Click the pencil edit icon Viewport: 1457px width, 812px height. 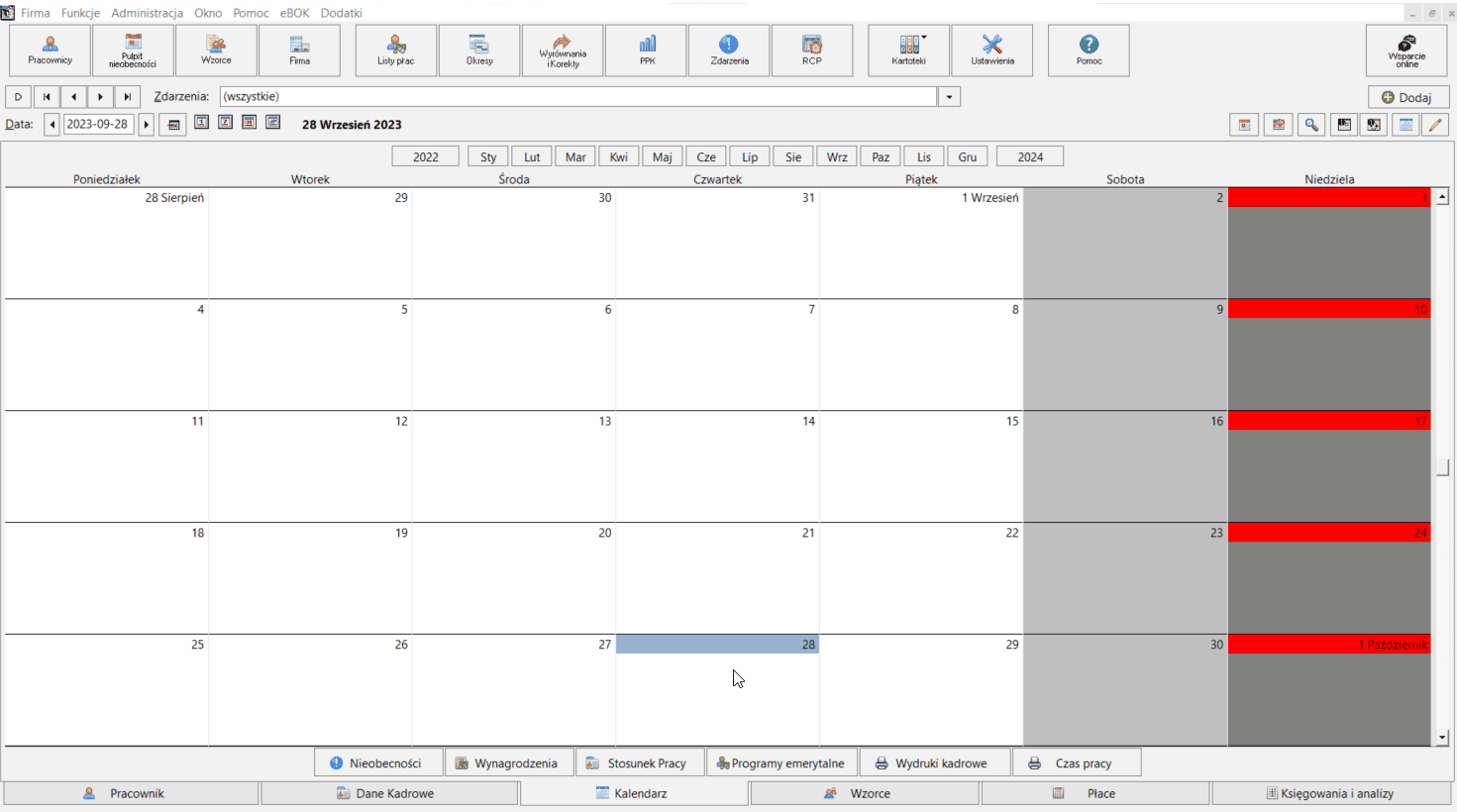[x=1435, y=125]
